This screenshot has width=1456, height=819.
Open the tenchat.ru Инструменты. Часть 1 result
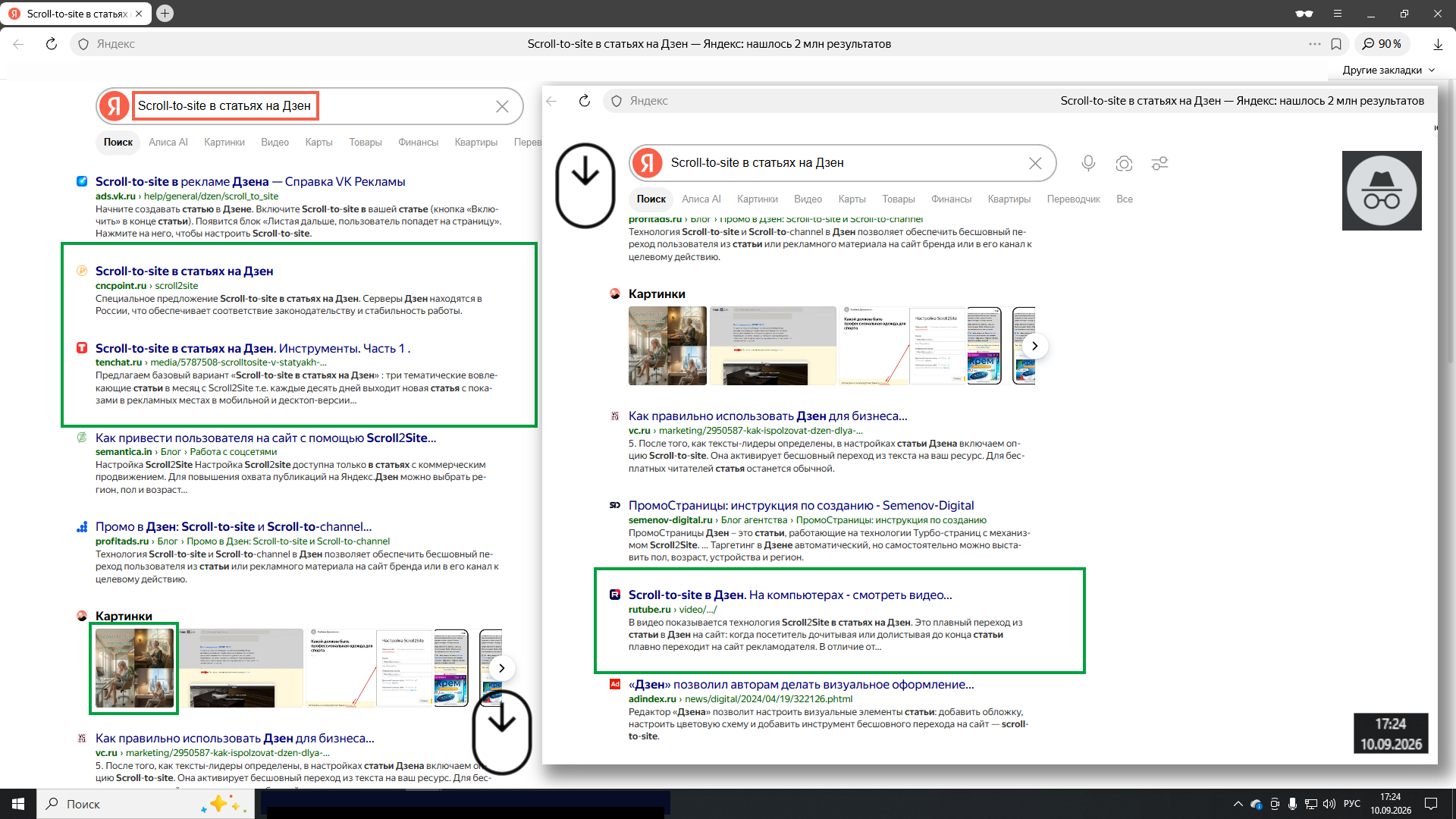[253, 348]
